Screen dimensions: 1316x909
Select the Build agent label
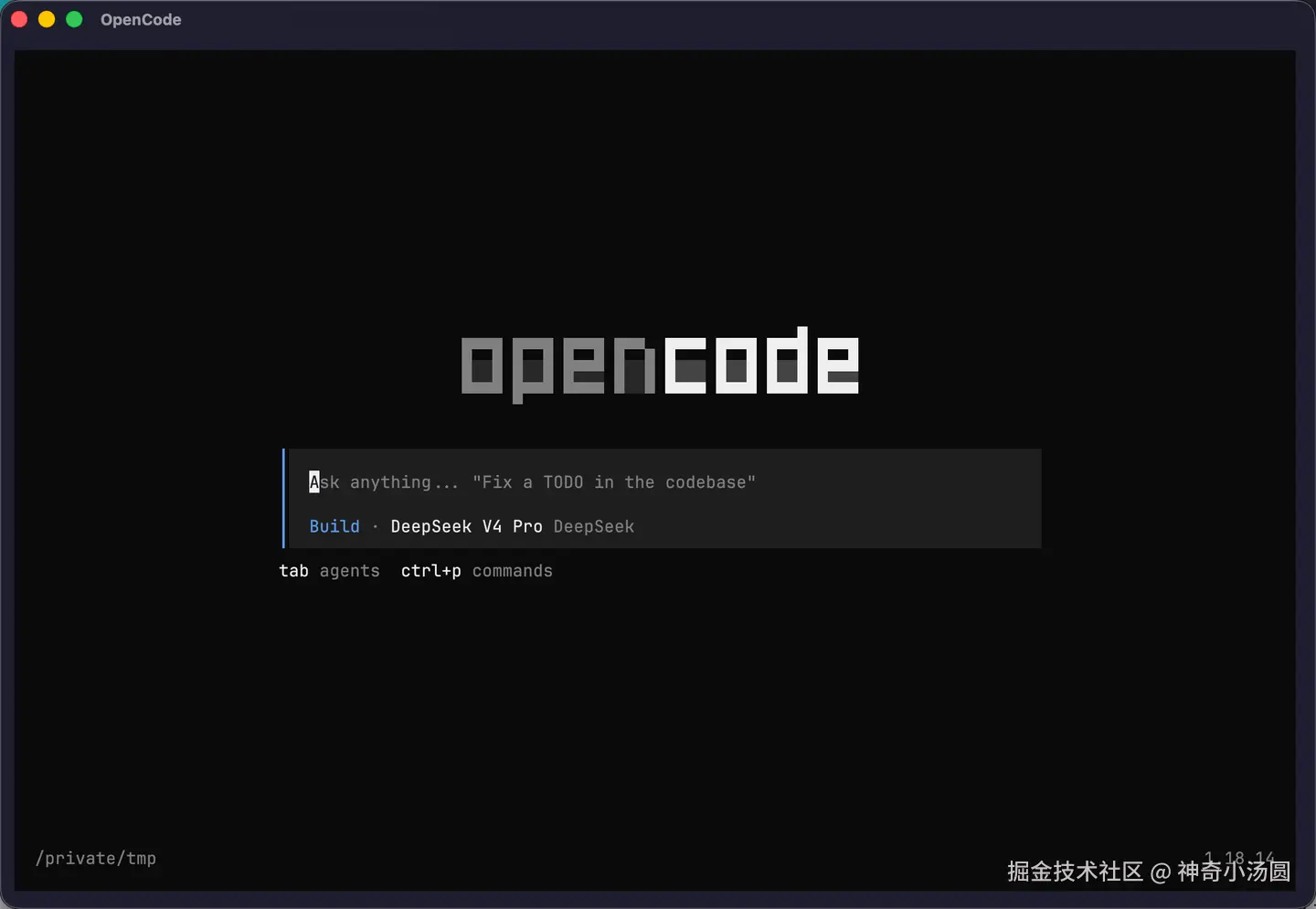tap(334, 526)
